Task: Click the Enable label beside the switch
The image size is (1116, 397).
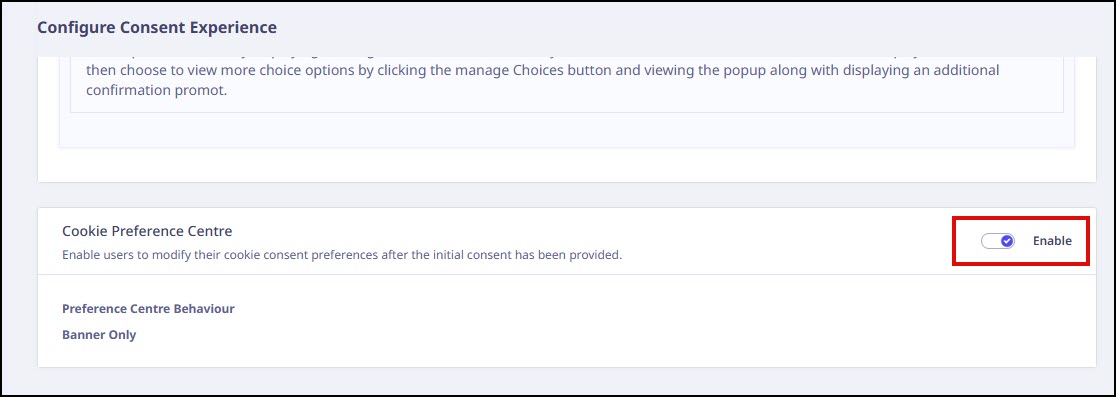Action: pos(1052,241)
